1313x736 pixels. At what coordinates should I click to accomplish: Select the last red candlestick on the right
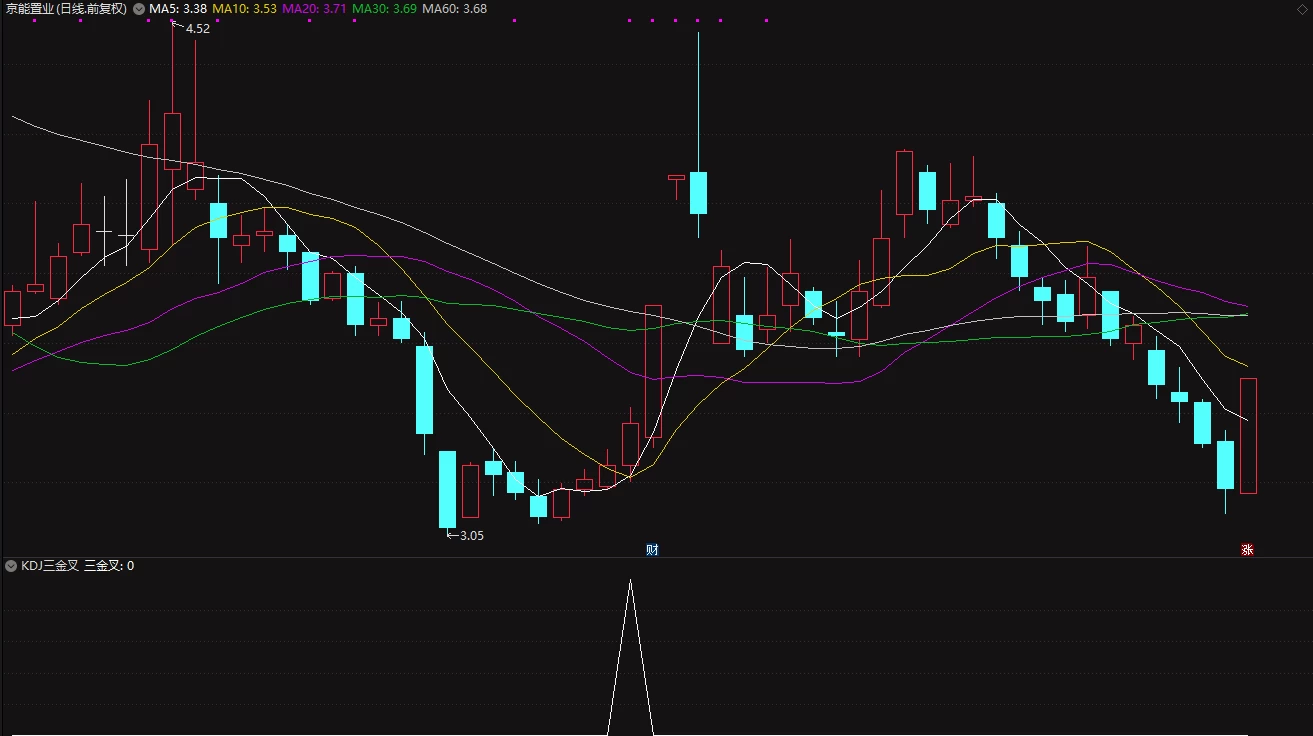pyautogui.click(x=1248, y=436)
